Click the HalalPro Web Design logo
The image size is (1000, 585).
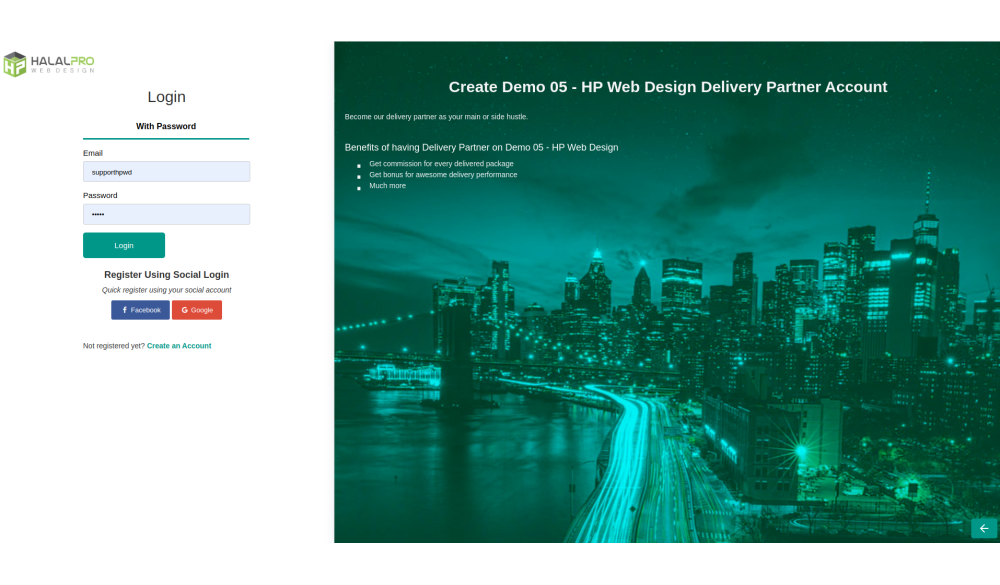click(x=49, y=64)
